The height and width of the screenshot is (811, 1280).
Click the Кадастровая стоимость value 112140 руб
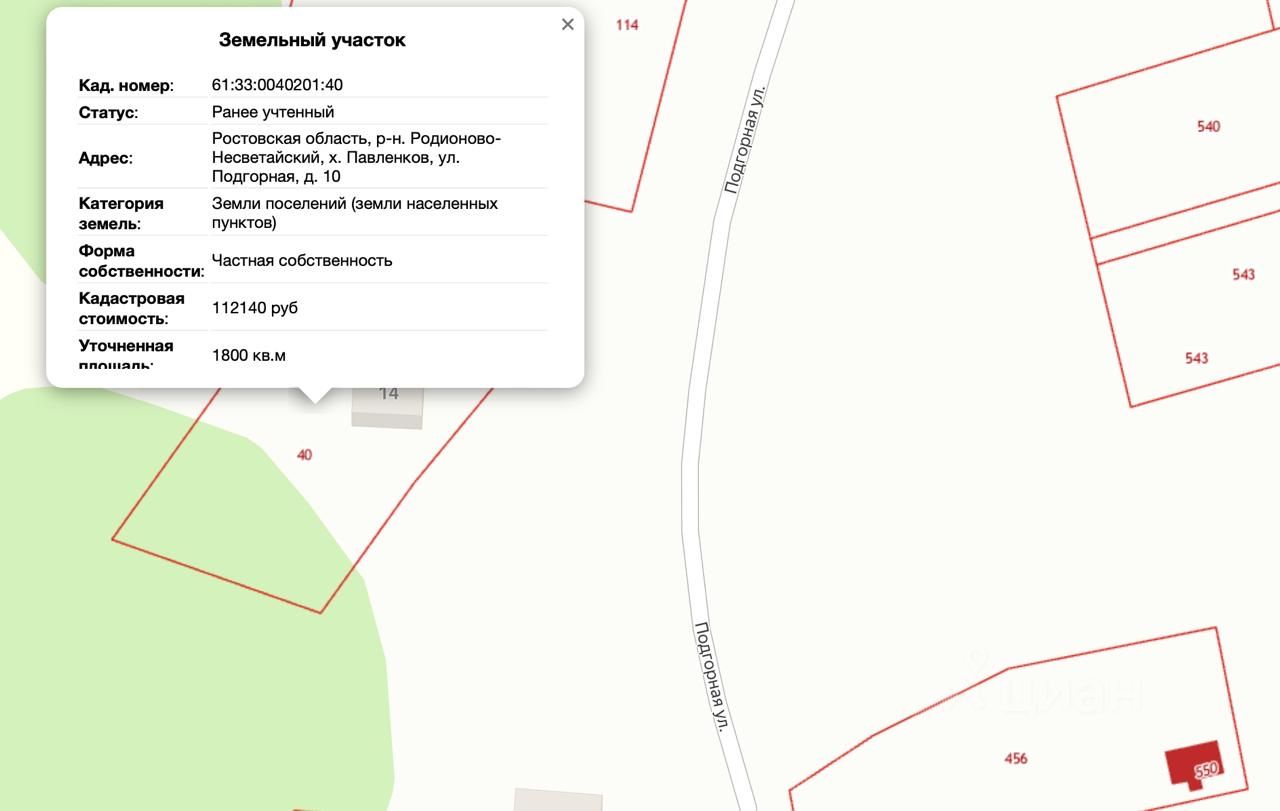(x=255, y=308)
